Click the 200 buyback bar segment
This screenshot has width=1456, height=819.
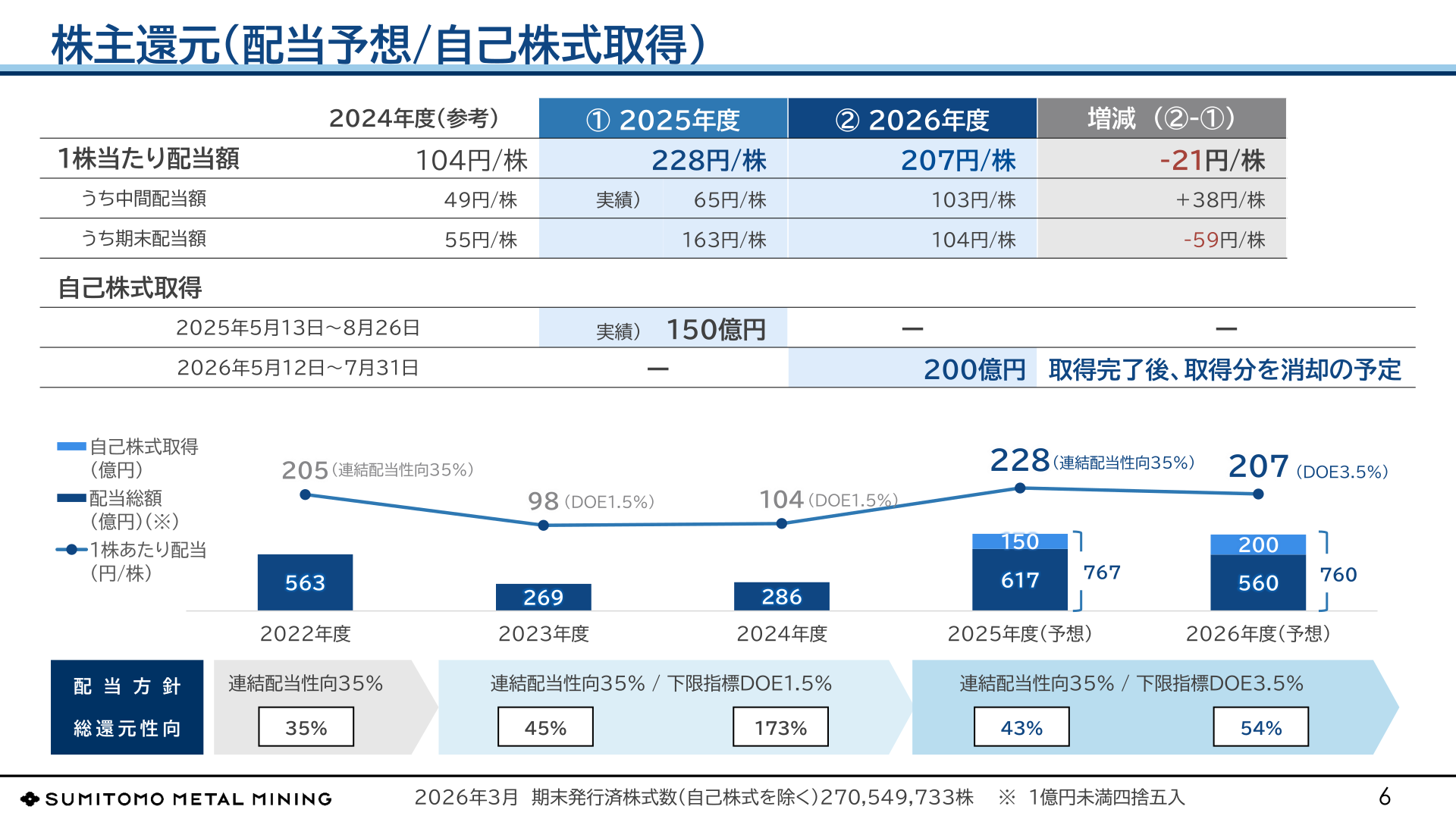pyautogui.click(x=1258, y=544)
